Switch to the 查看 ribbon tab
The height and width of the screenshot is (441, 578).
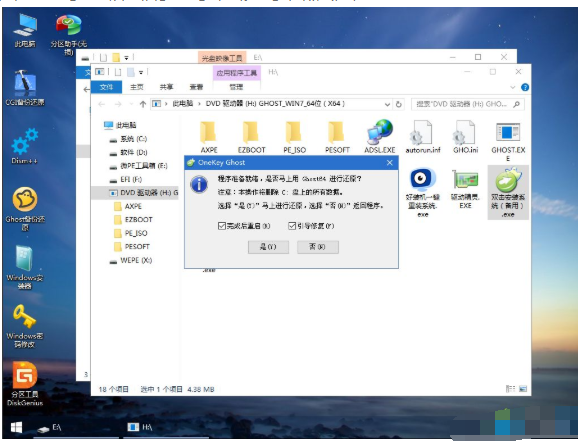click(196, 87)
